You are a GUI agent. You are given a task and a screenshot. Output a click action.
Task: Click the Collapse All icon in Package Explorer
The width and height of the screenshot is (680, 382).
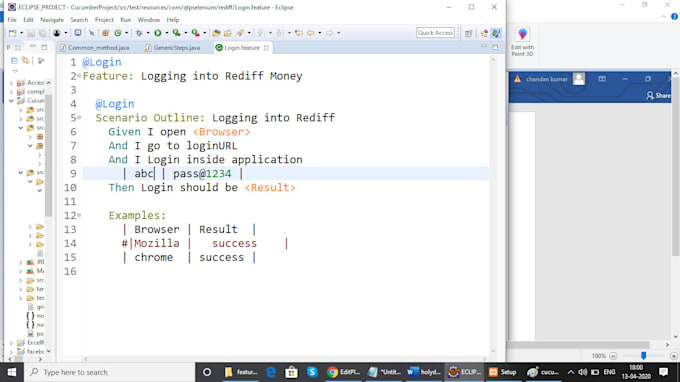[14, 61]
